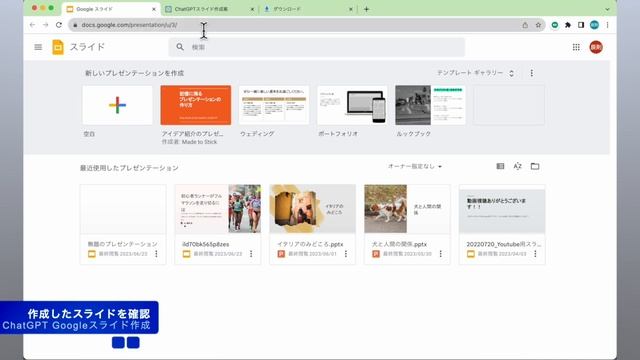Click the Google Slides logo icon
Image resolution: width=640 pixels, height=360 pixels.
[x=58, y=47]
